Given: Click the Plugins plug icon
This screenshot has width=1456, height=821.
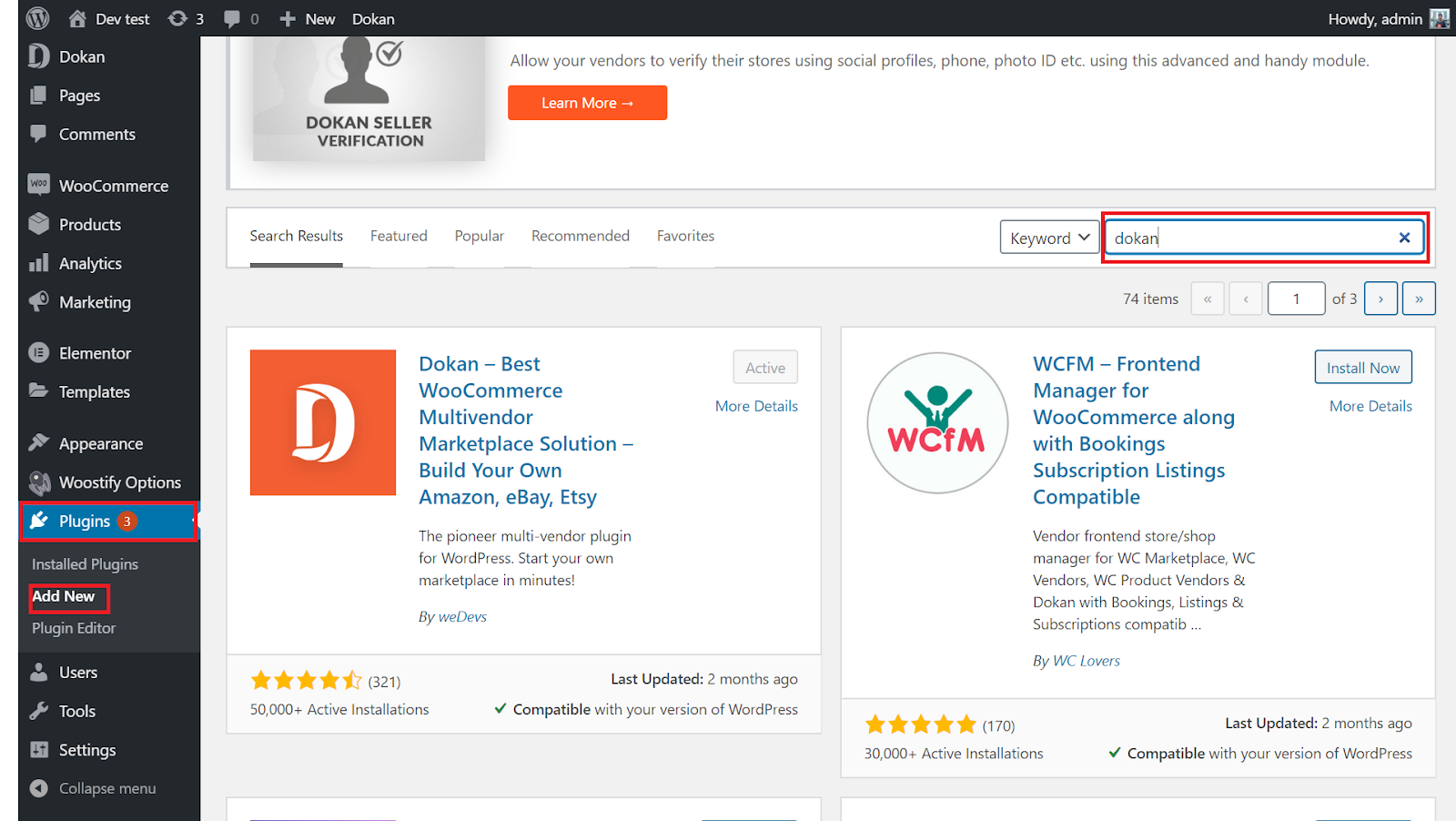Looking at the screenshot, I should pyautogui.click(x=38, y=521).
